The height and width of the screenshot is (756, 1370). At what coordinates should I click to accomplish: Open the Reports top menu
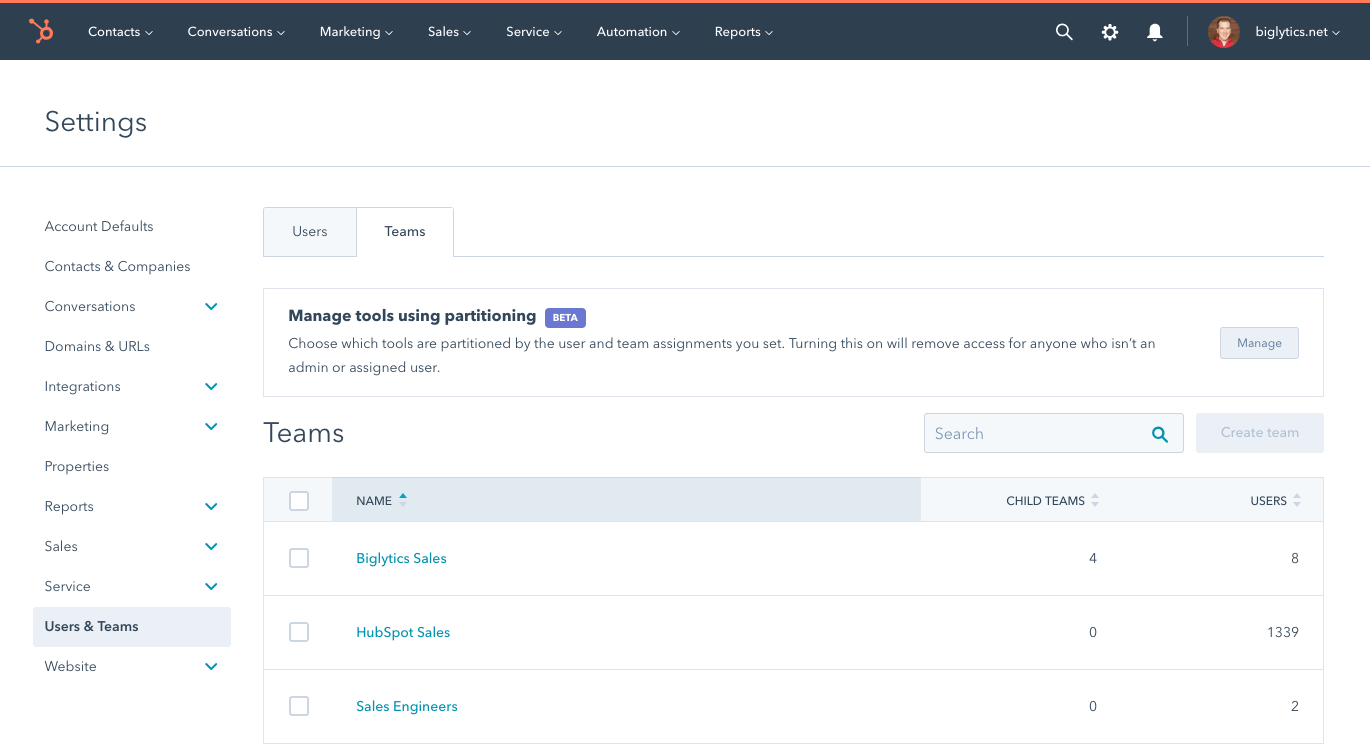pyautogui.click(x=744, y=32)
